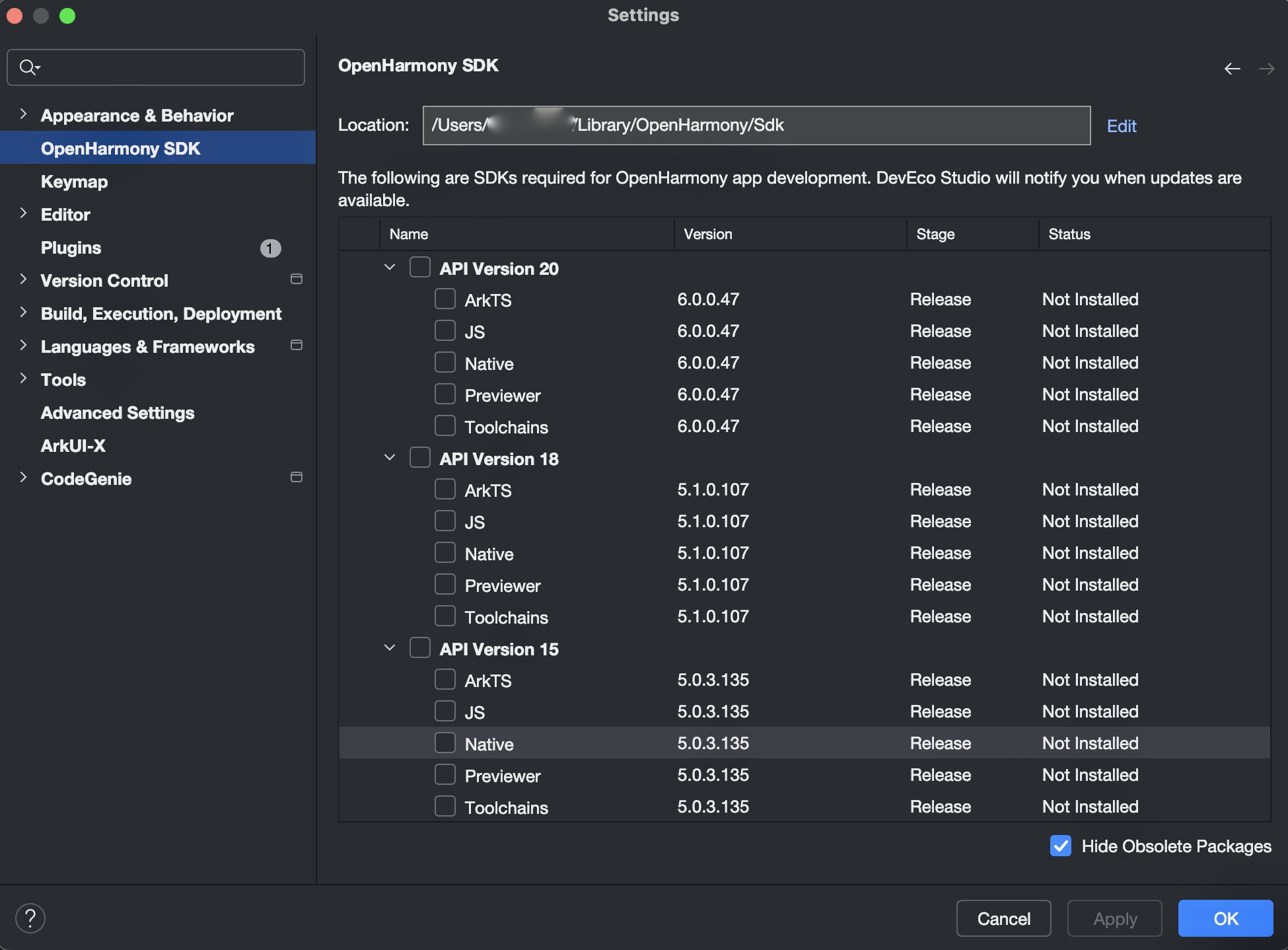
Task: Click project-level icon beside Version Control
Action: coord(297,279)
